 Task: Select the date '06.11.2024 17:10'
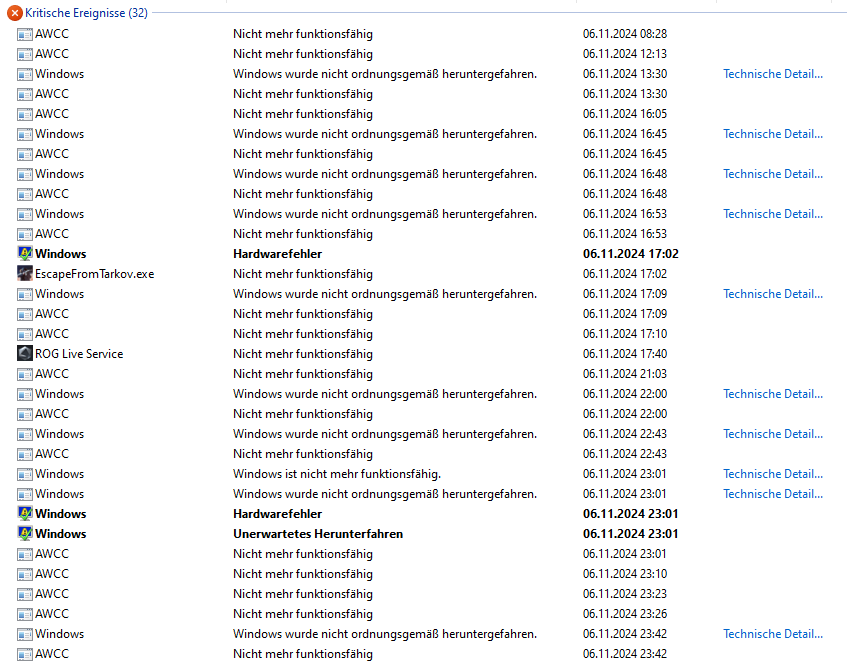[x=625, y=333]
